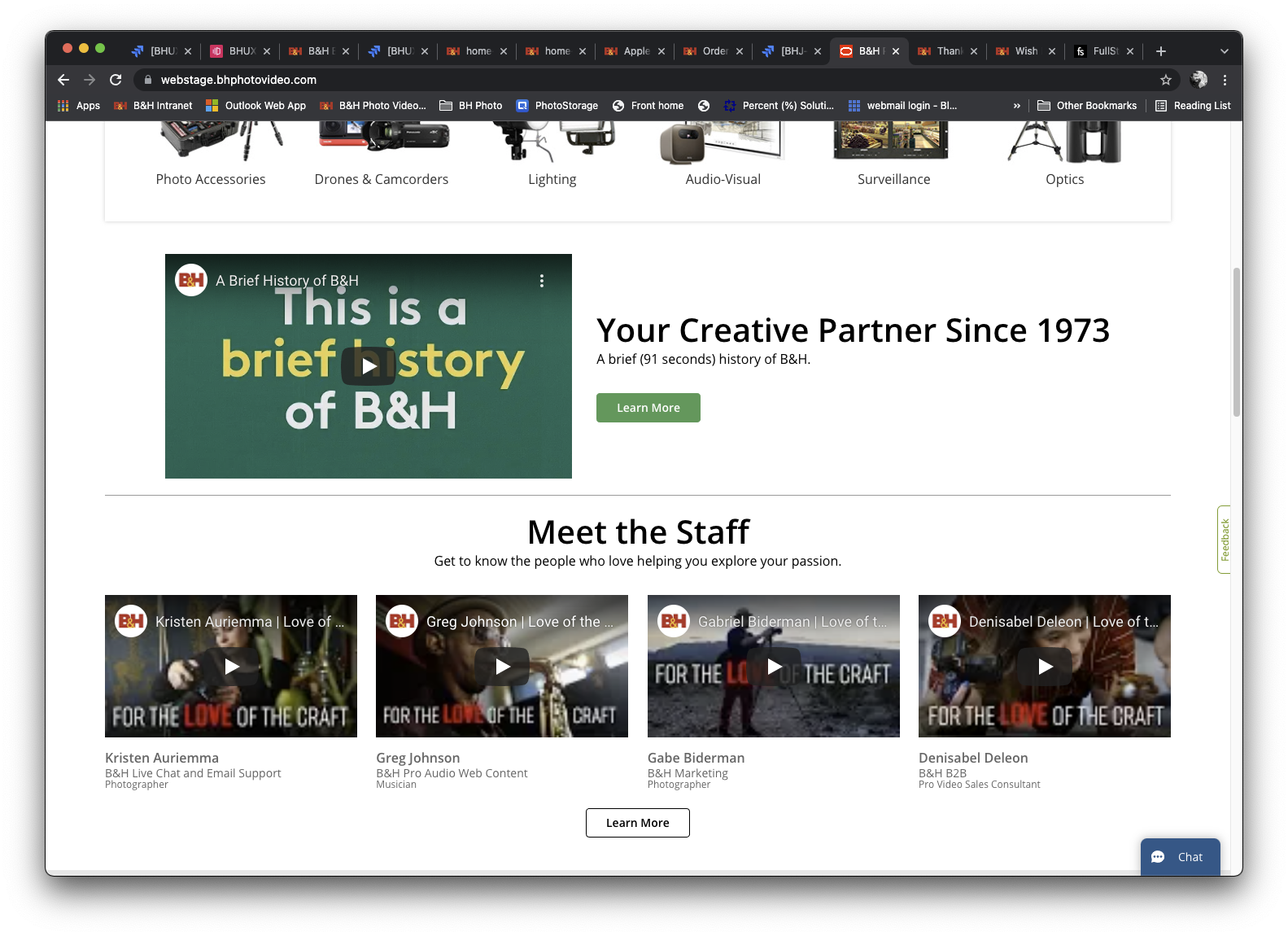Open the webmail login bookmark
The width and height of the screenshot is (1288, 936).
(x=903, y=106)
